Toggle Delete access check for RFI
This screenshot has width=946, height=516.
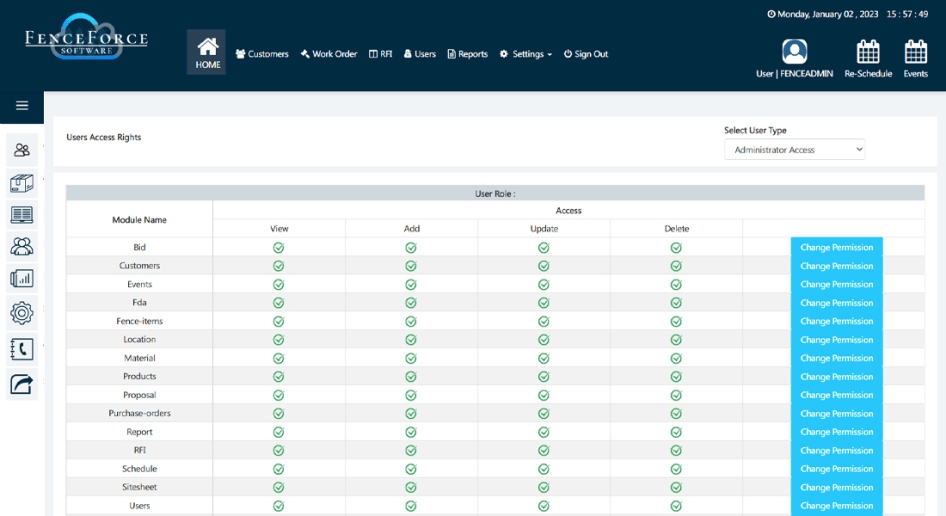tap(676, 450)
